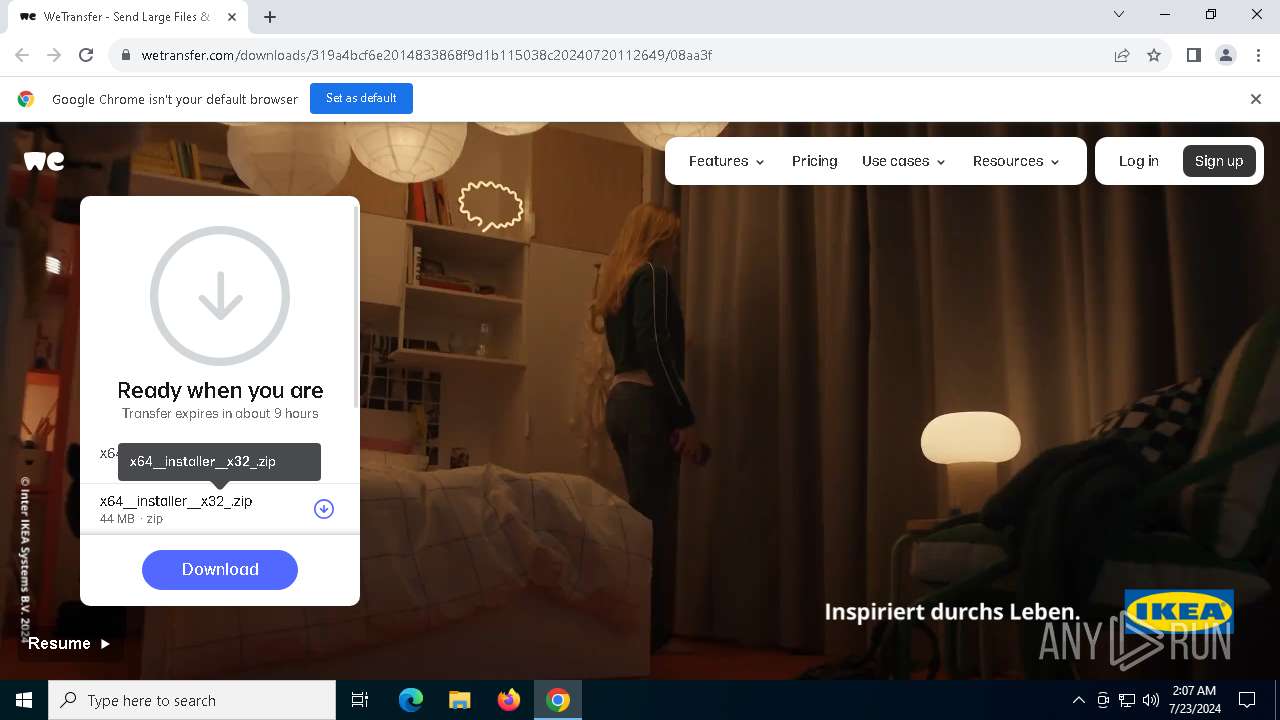
Task: Open the IKEA advertisement logo
Action: (x=1179, y=611)
